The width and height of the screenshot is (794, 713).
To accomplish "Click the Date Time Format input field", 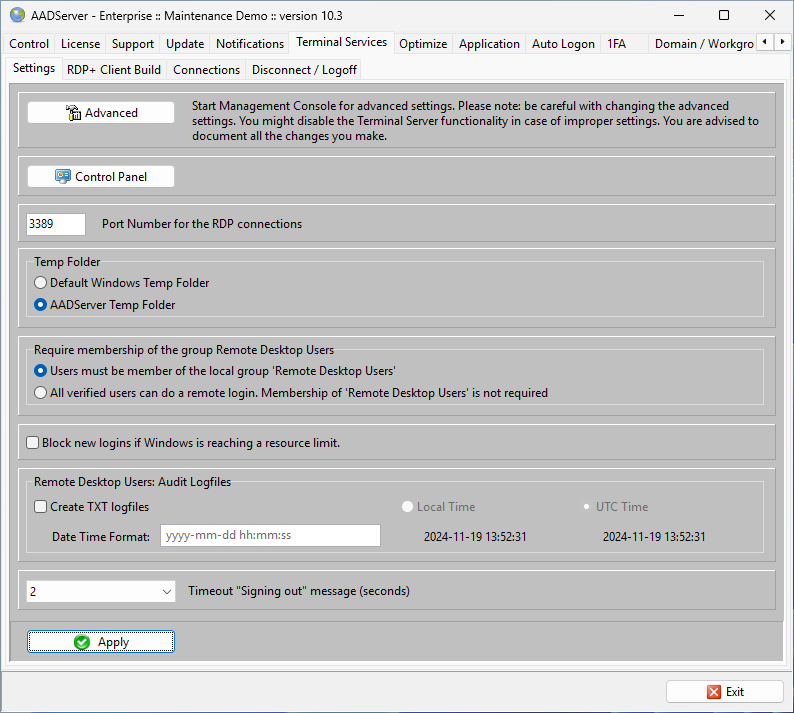I will pos(270,536).
